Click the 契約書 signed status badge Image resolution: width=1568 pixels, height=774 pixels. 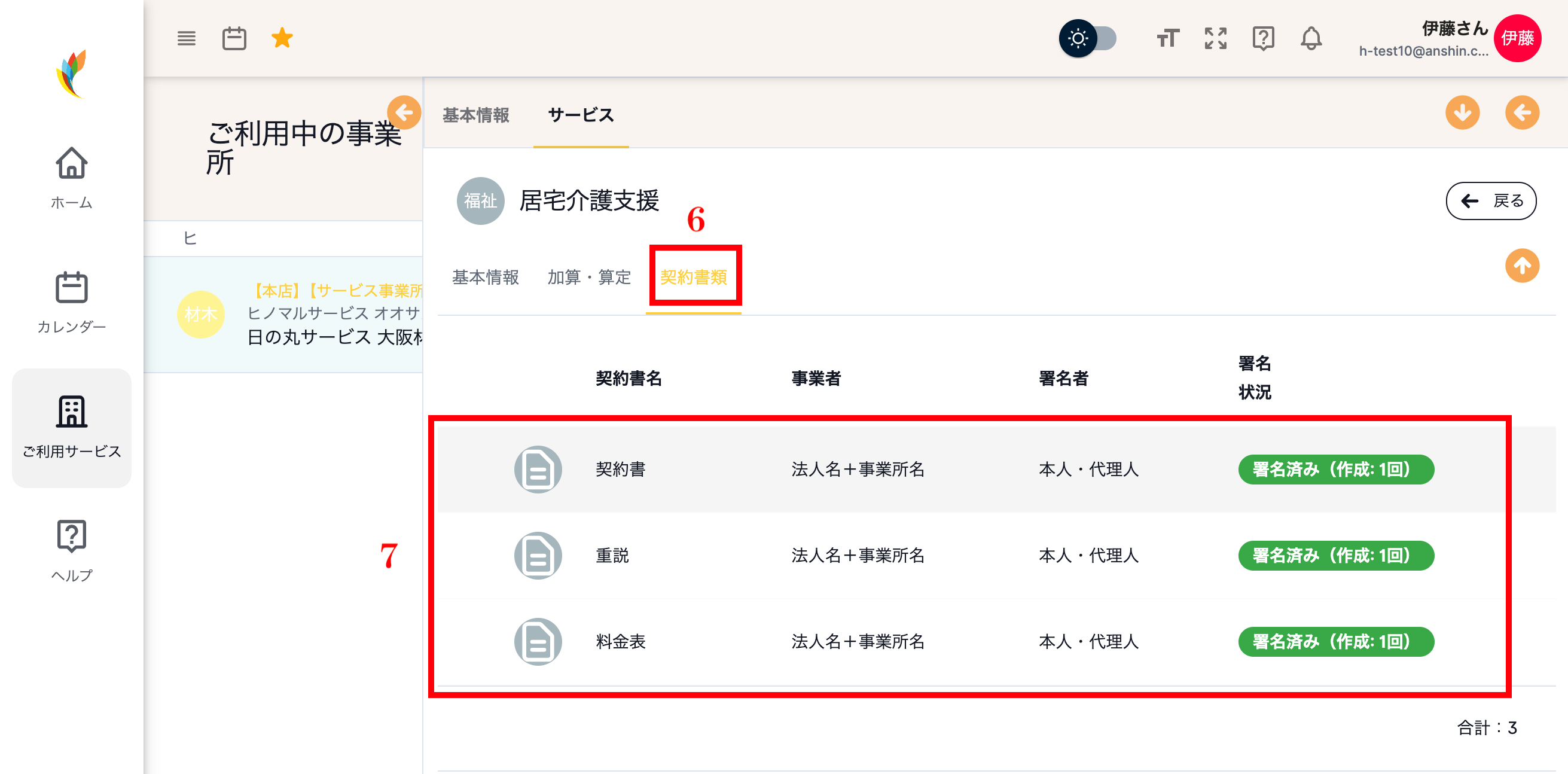(1335, 470)
